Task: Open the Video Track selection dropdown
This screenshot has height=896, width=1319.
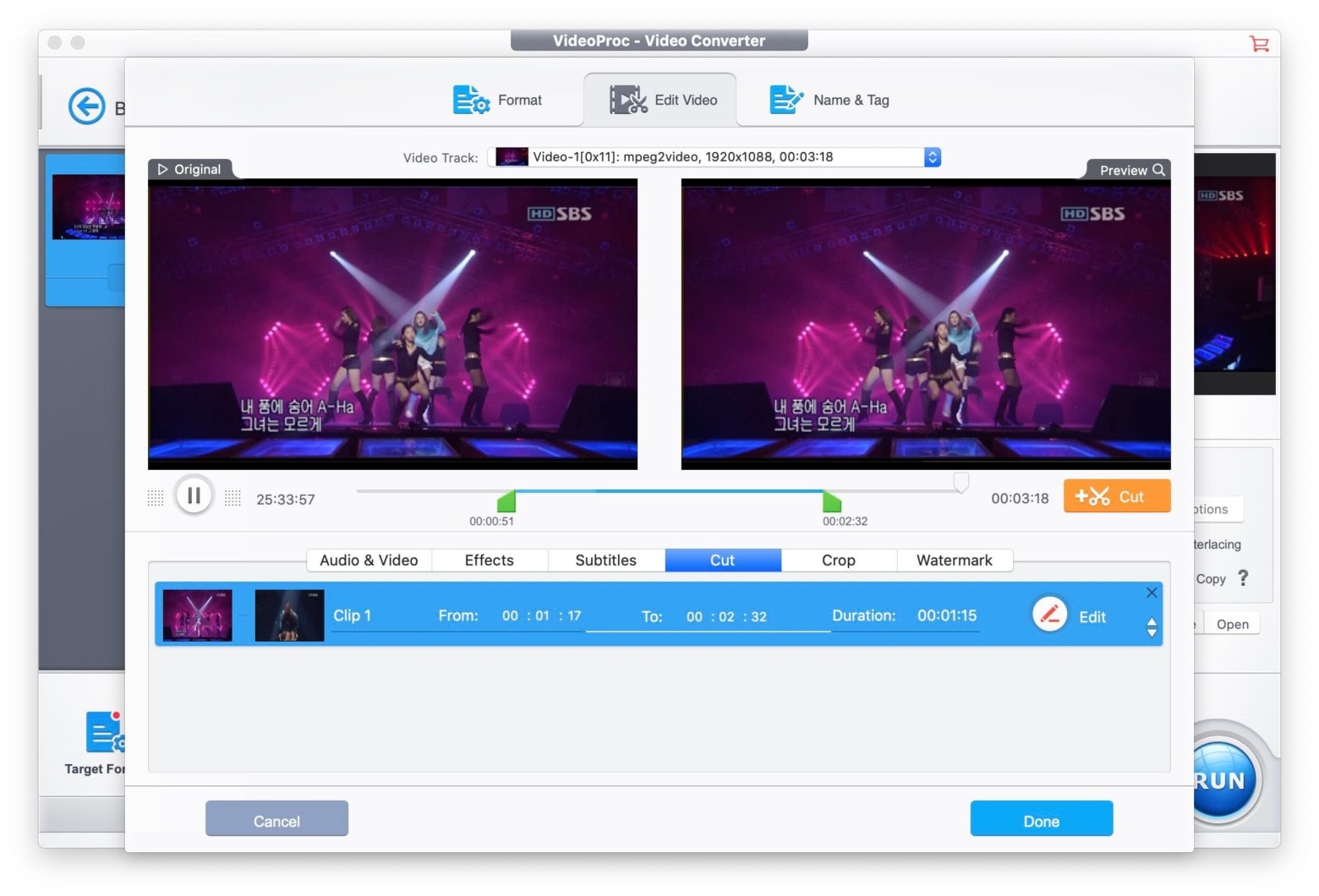Action: tap(931, 156)
